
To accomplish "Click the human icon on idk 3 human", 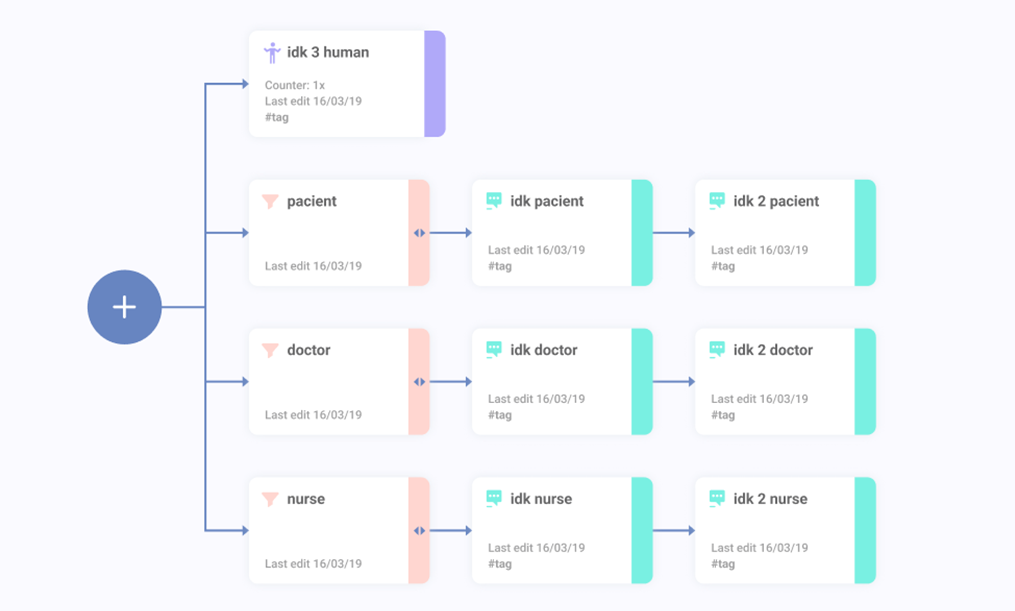I will pos(272,53).
